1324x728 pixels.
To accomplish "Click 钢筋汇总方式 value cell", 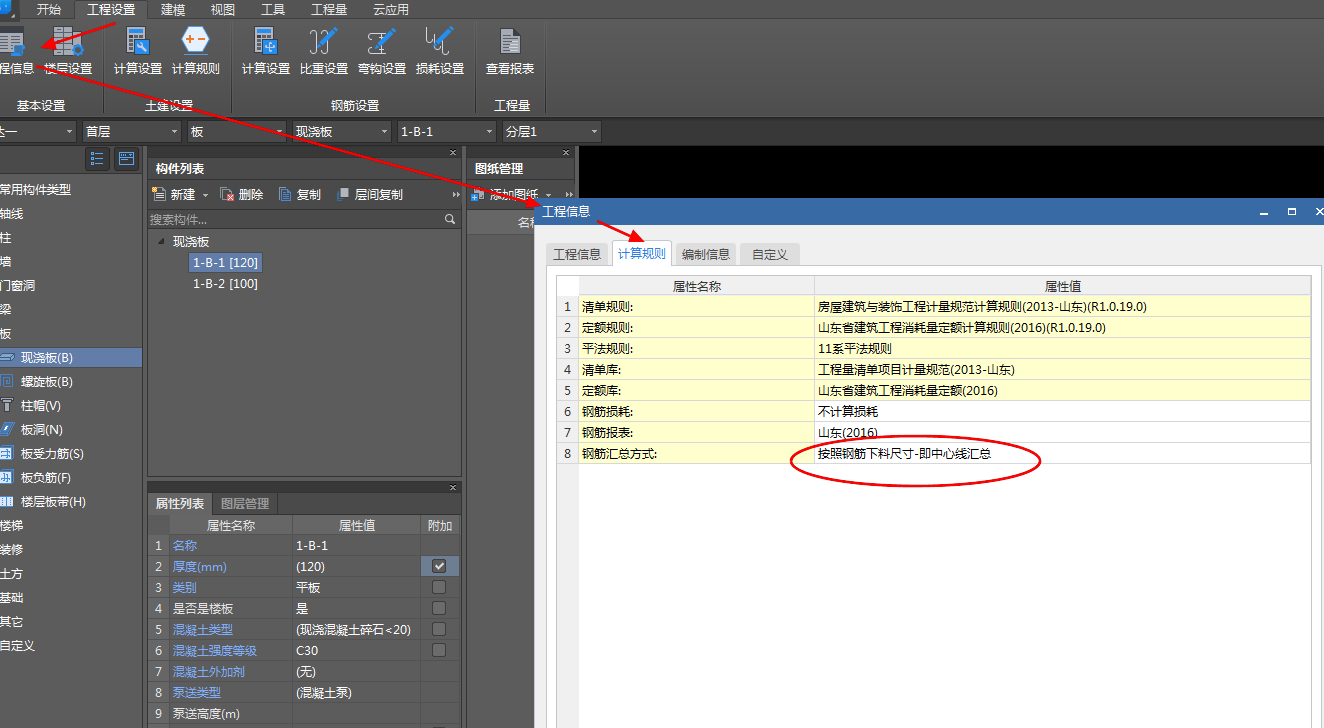I will tap(1062, 453).
